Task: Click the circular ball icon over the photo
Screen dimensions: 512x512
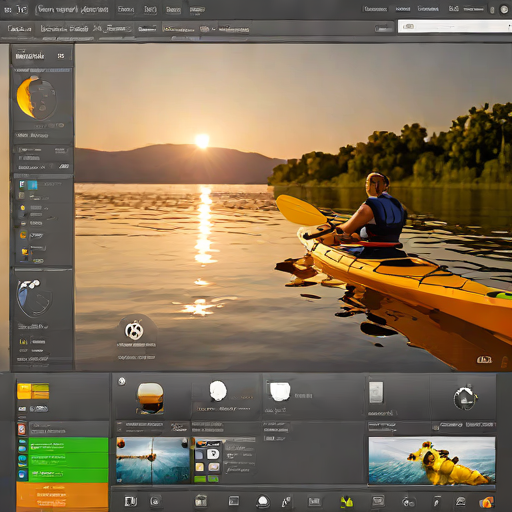Action: pyautogui.click(x=134, y=330)
